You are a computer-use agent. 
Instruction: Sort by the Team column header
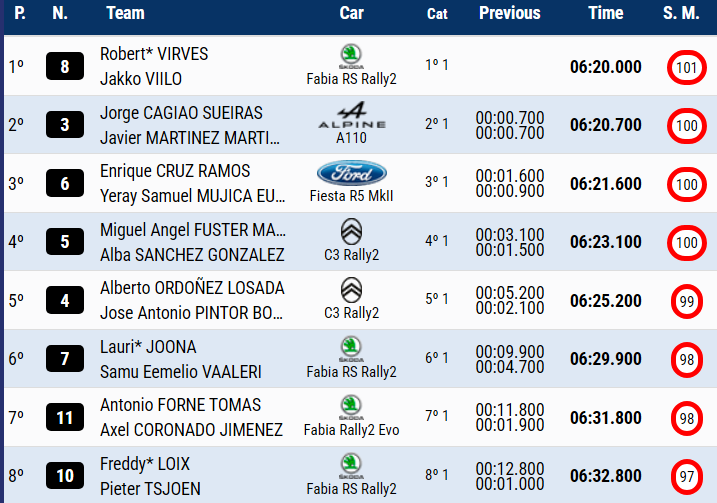click(x=125, y=13)
